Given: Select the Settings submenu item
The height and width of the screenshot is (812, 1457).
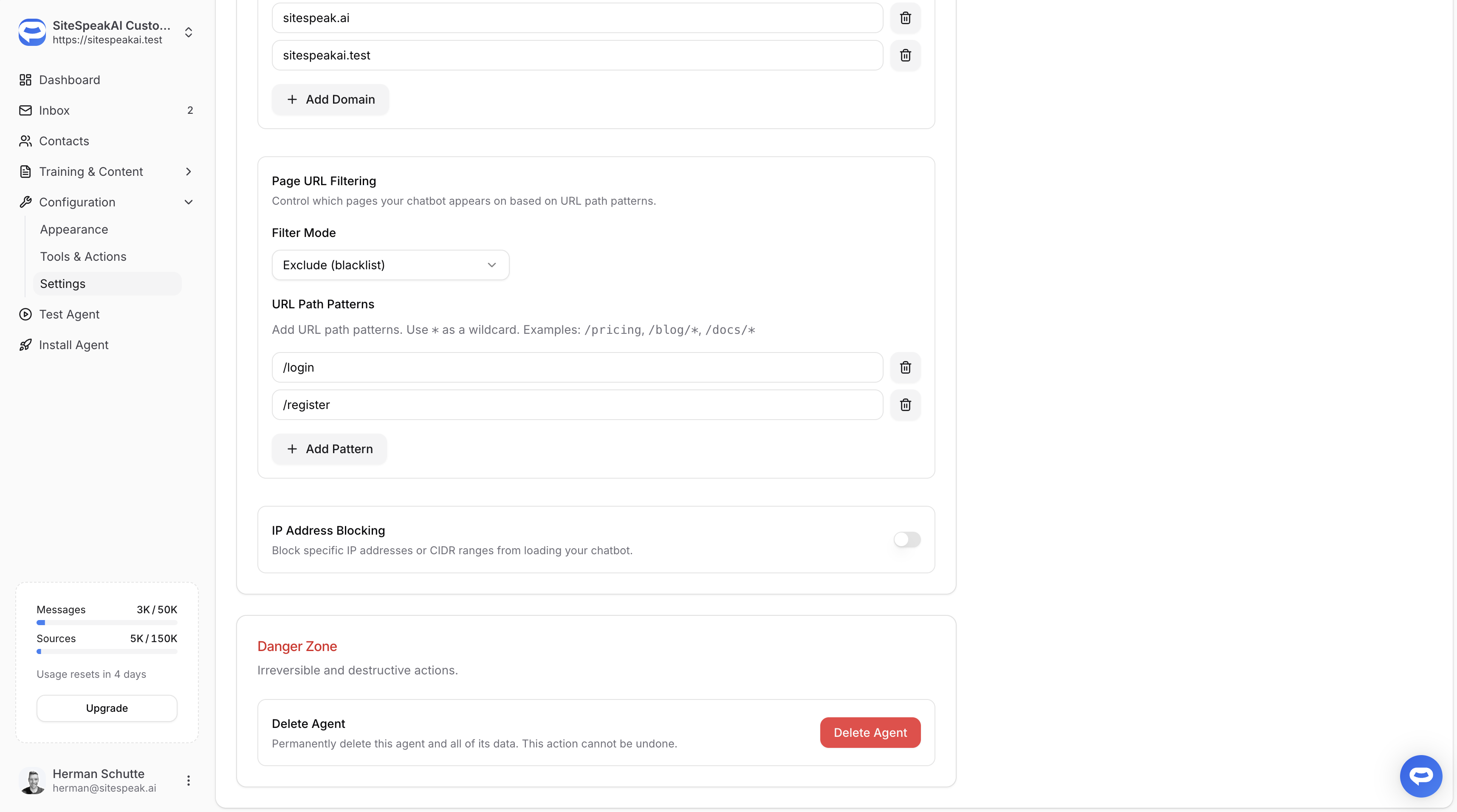Looking at the screenshot, I should (107, 284).
